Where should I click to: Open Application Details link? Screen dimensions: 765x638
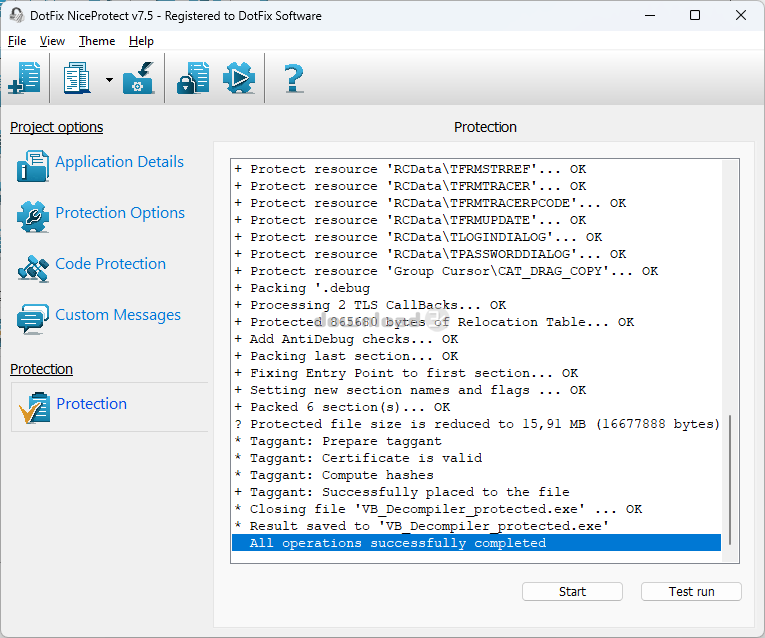120,161
